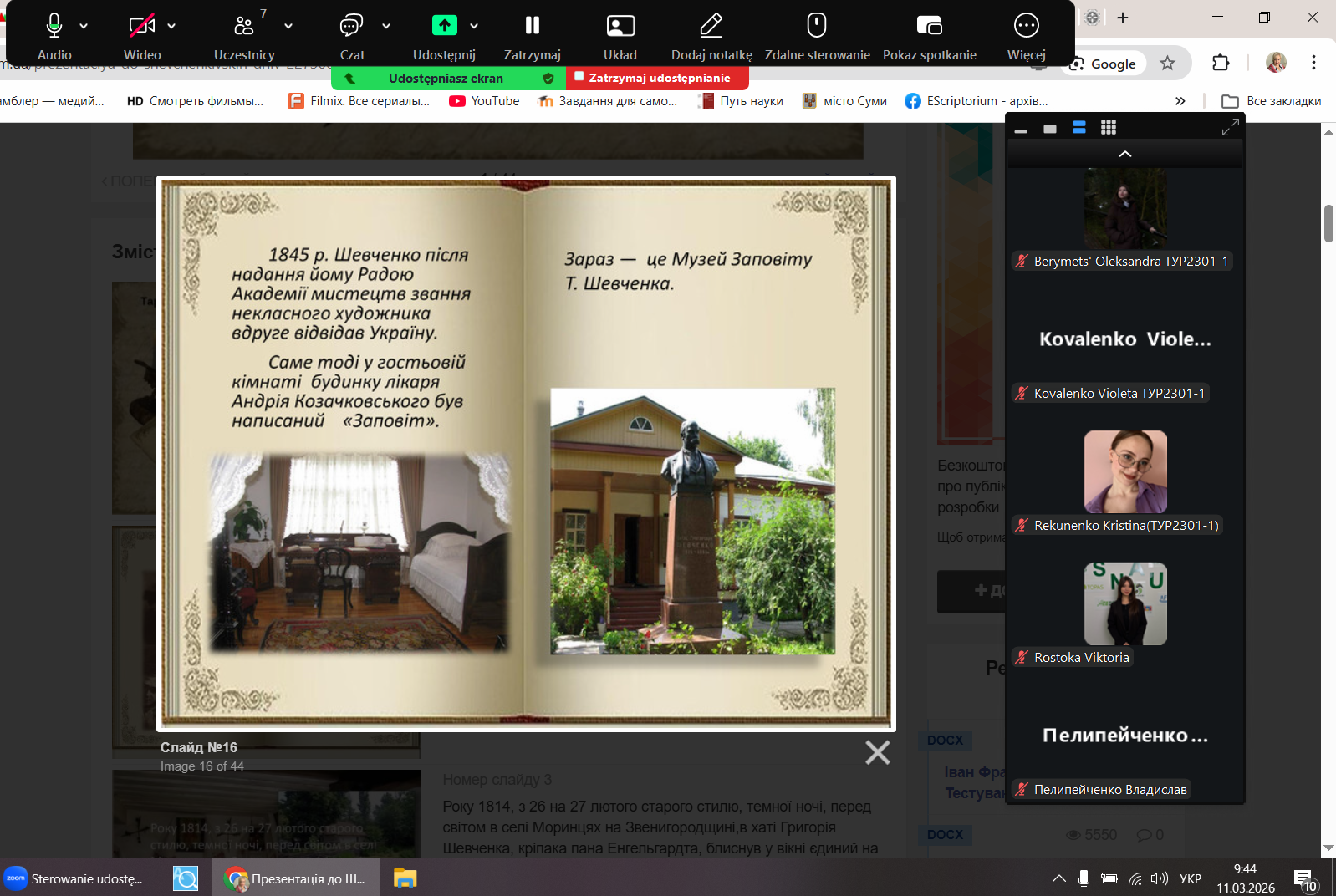The width and height of the screenshot is (1336, 896).
Task: Click the Układ layout icon
Action: point(620,27)
